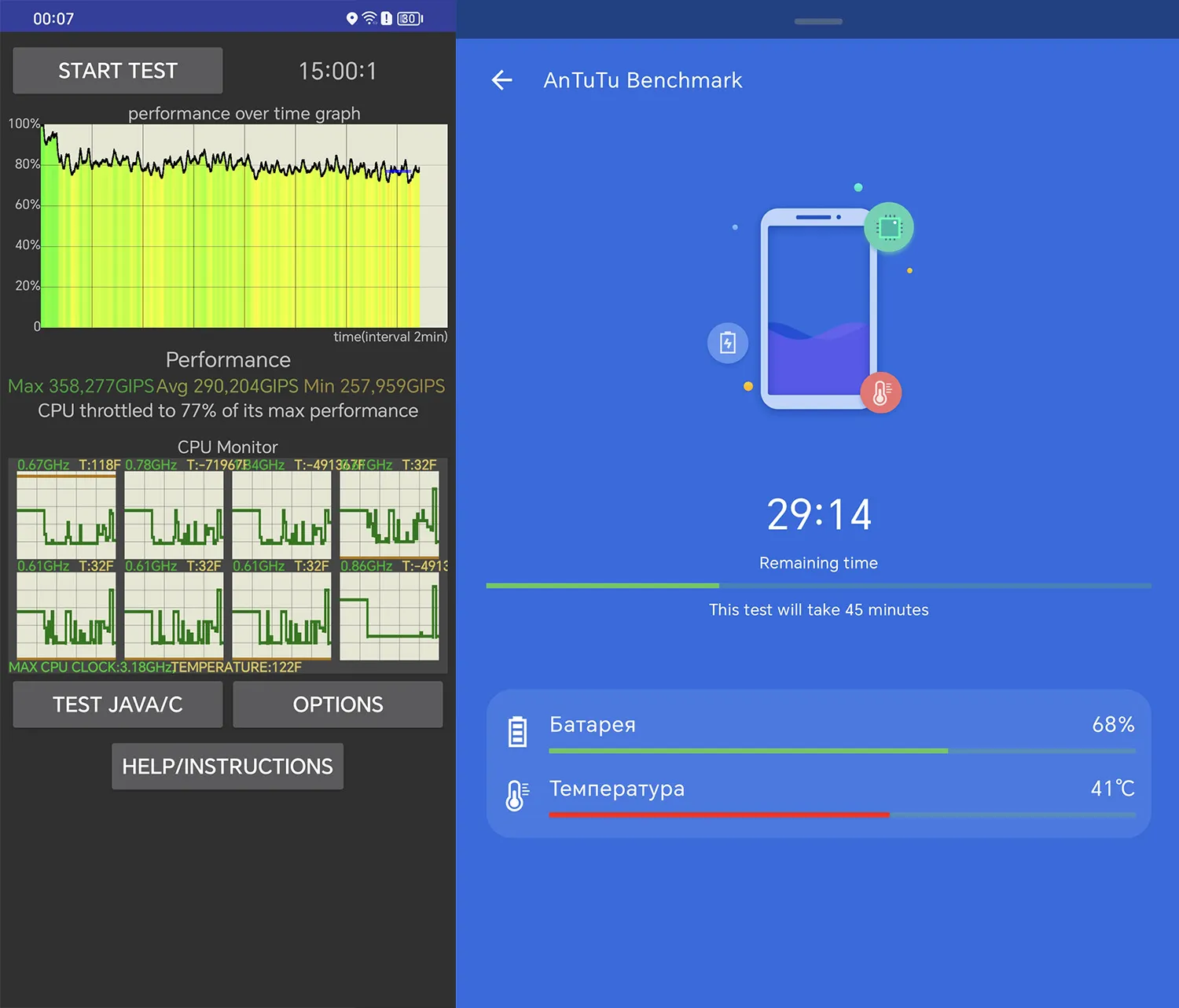Tap the CPU Monitor heading
Viewport: 1179px width, 1008px height.
(x=228, y=447)
